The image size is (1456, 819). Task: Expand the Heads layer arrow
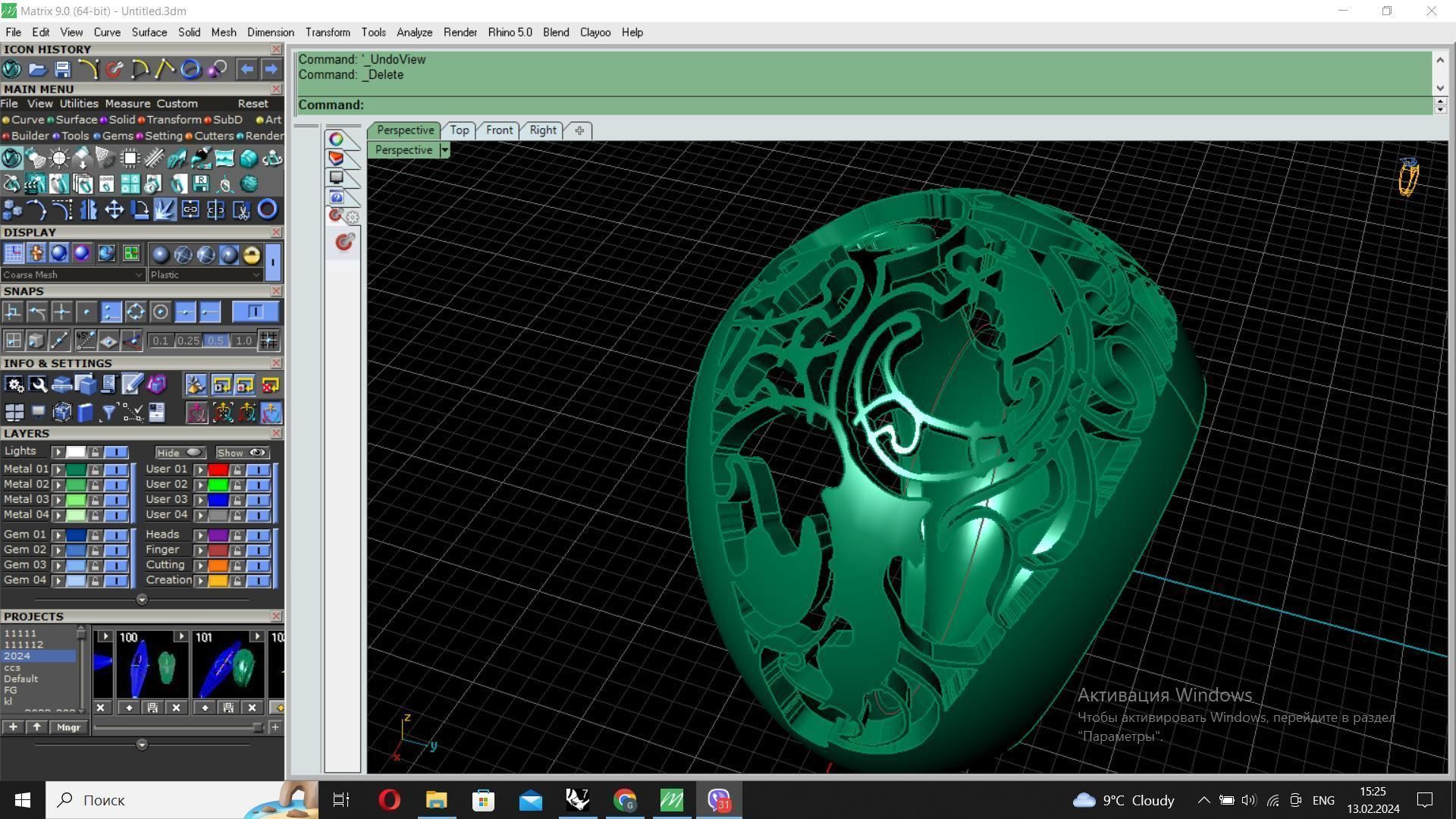click(x=201, y=535)
